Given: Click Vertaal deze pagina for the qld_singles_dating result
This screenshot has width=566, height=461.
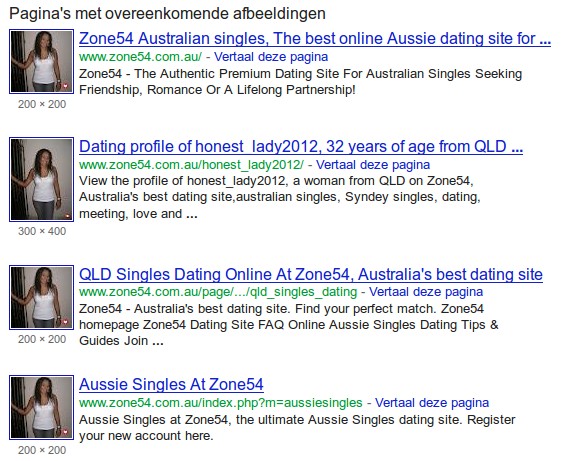Looking at the screenshot, I should point(426,292).
